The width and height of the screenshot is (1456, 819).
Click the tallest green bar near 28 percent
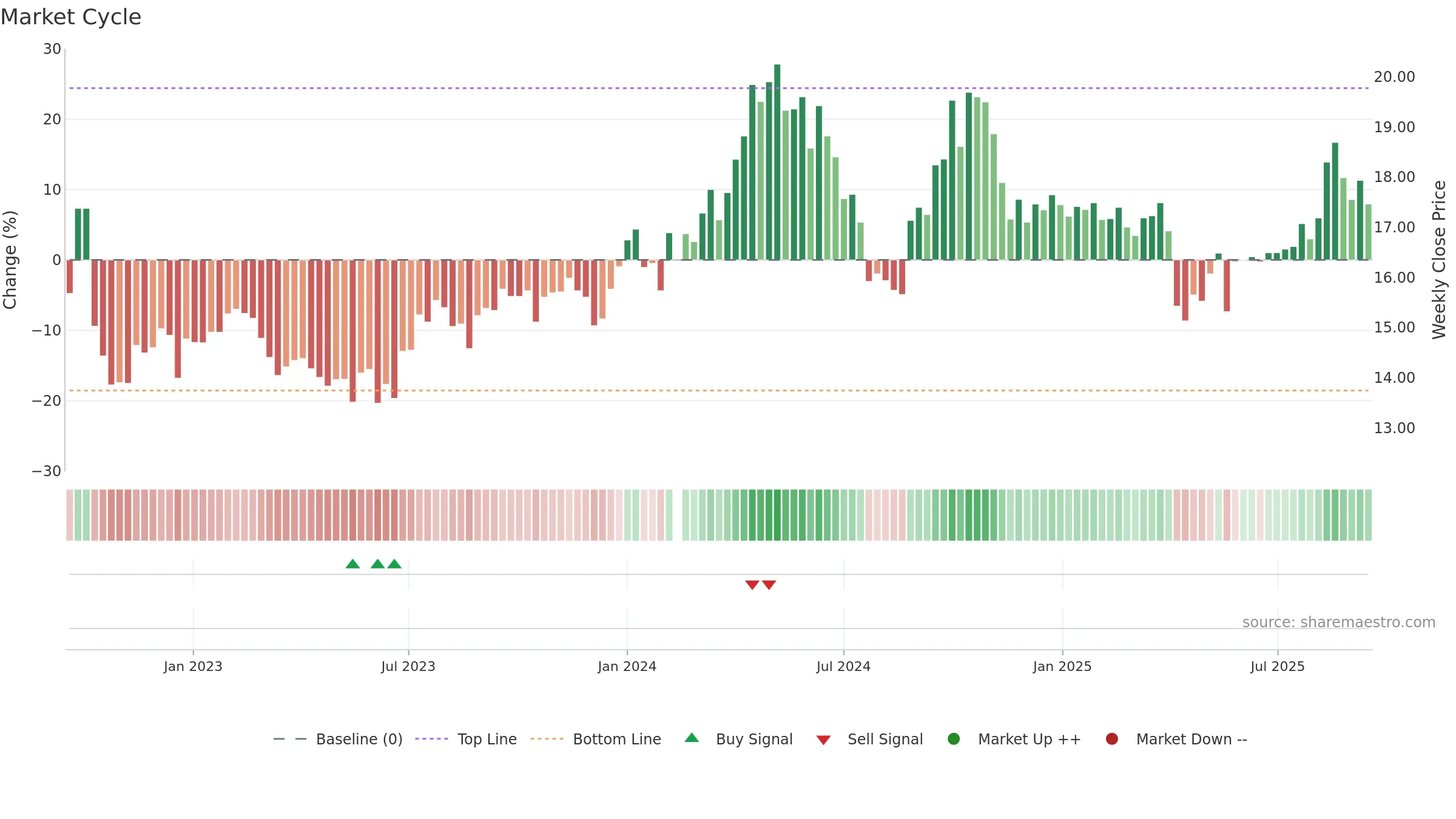click(x=777, y=162)
